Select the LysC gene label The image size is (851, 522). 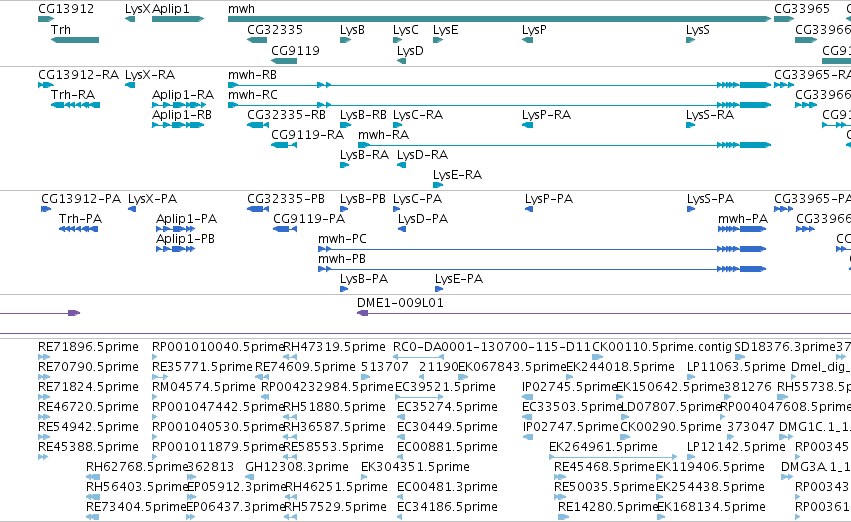tap(405, 29)
